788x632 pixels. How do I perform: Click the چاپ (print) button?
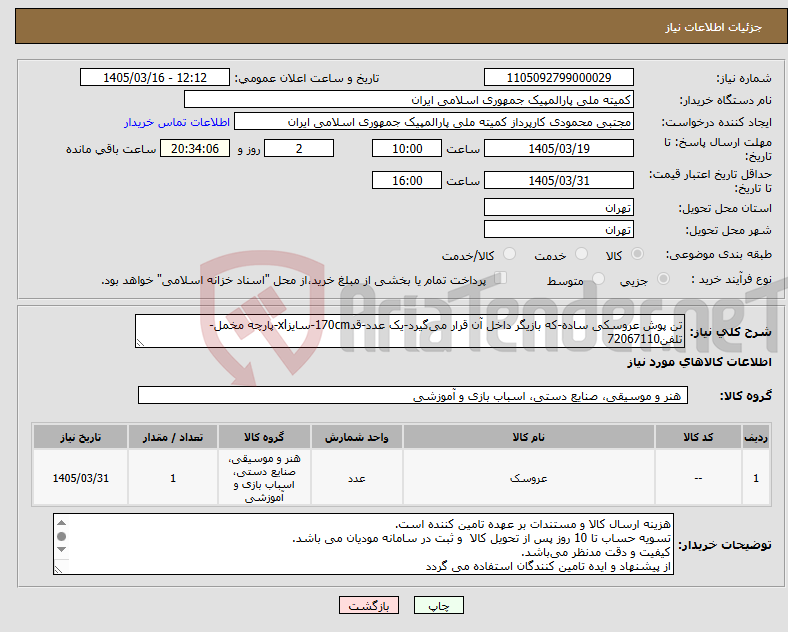(x=438, y=605)
